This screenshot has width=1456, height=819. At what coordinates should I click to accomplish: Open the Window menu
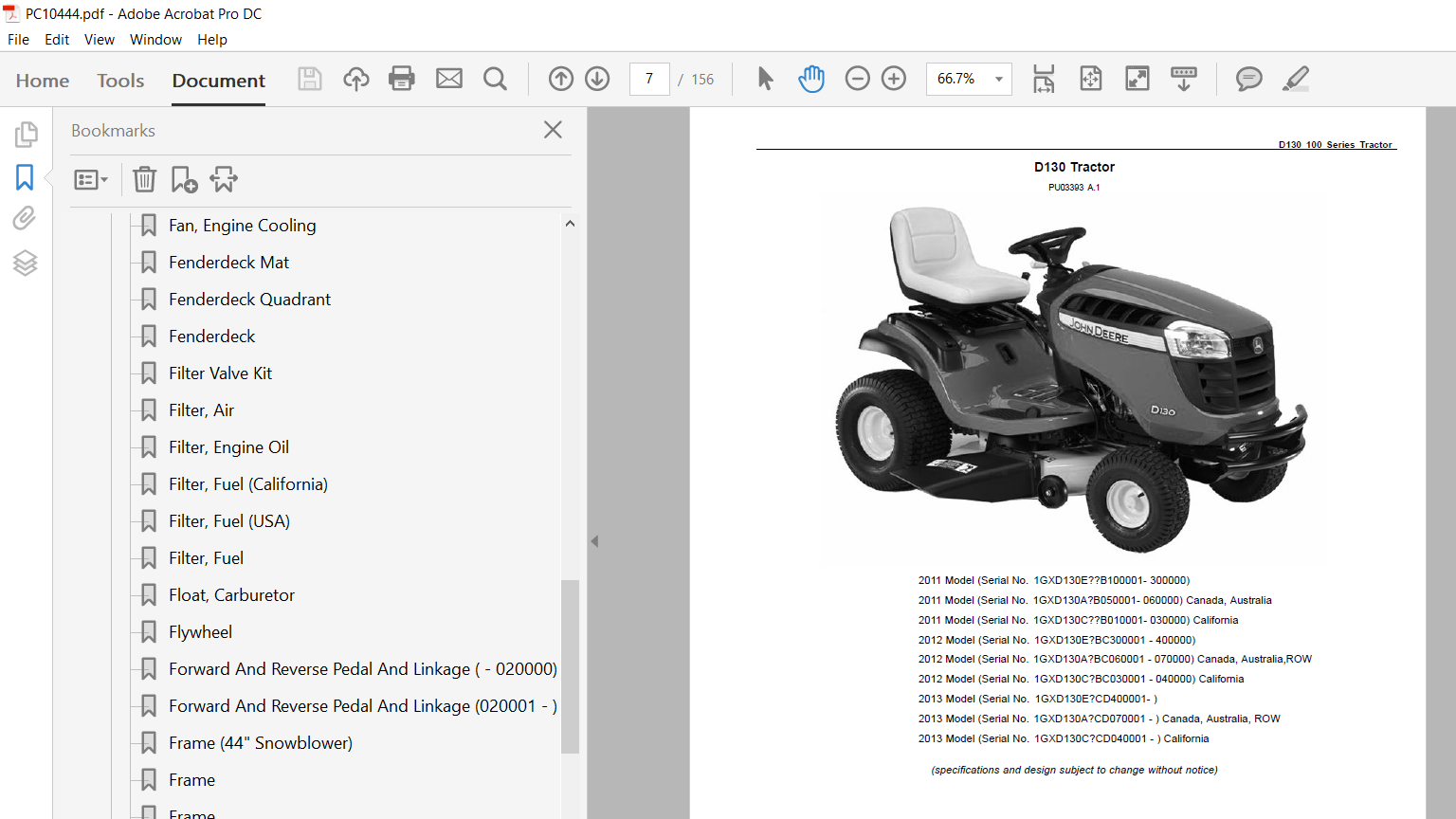tap(155, 40)
